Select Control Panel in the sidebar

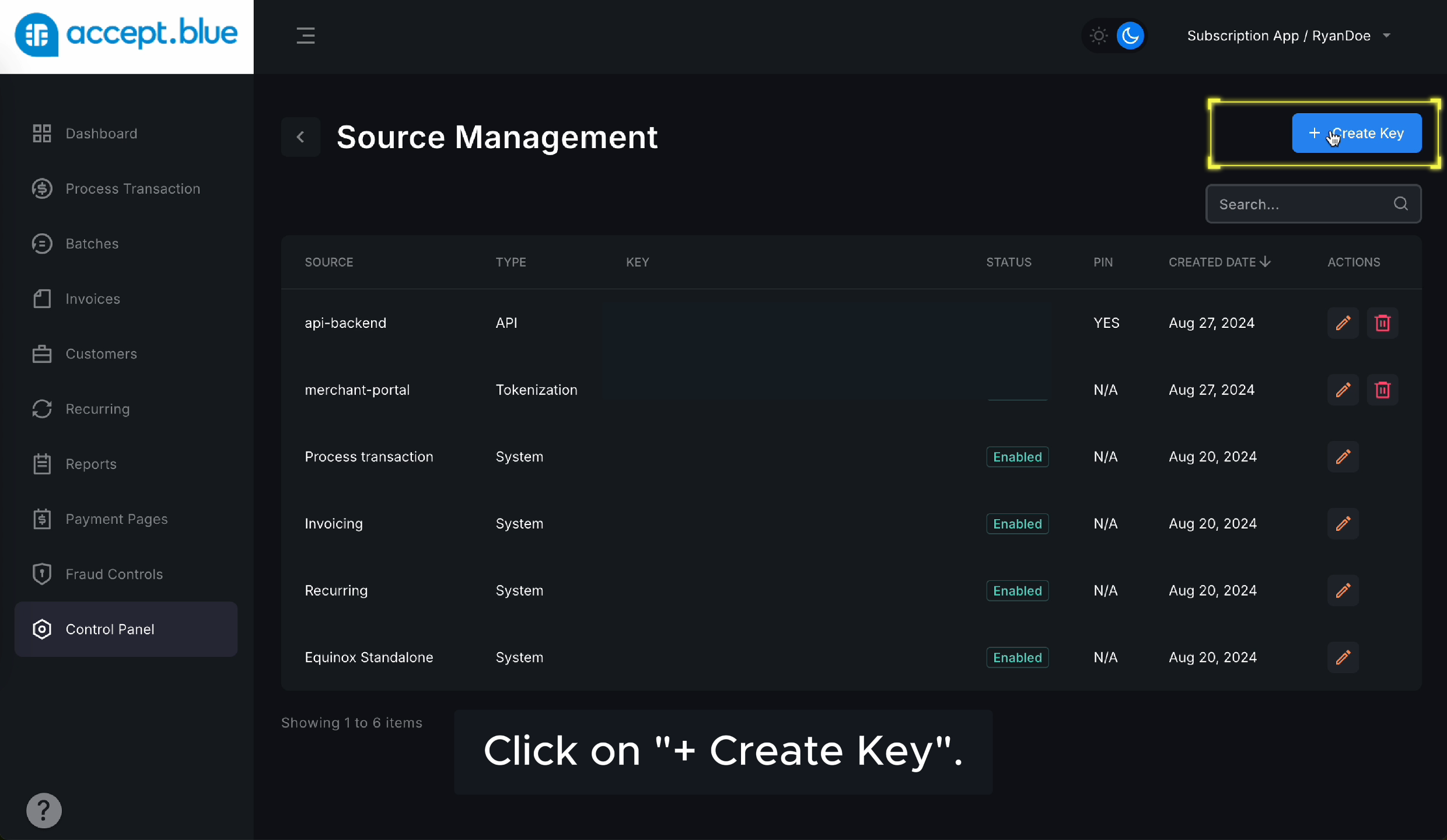[x=110, y=629]
